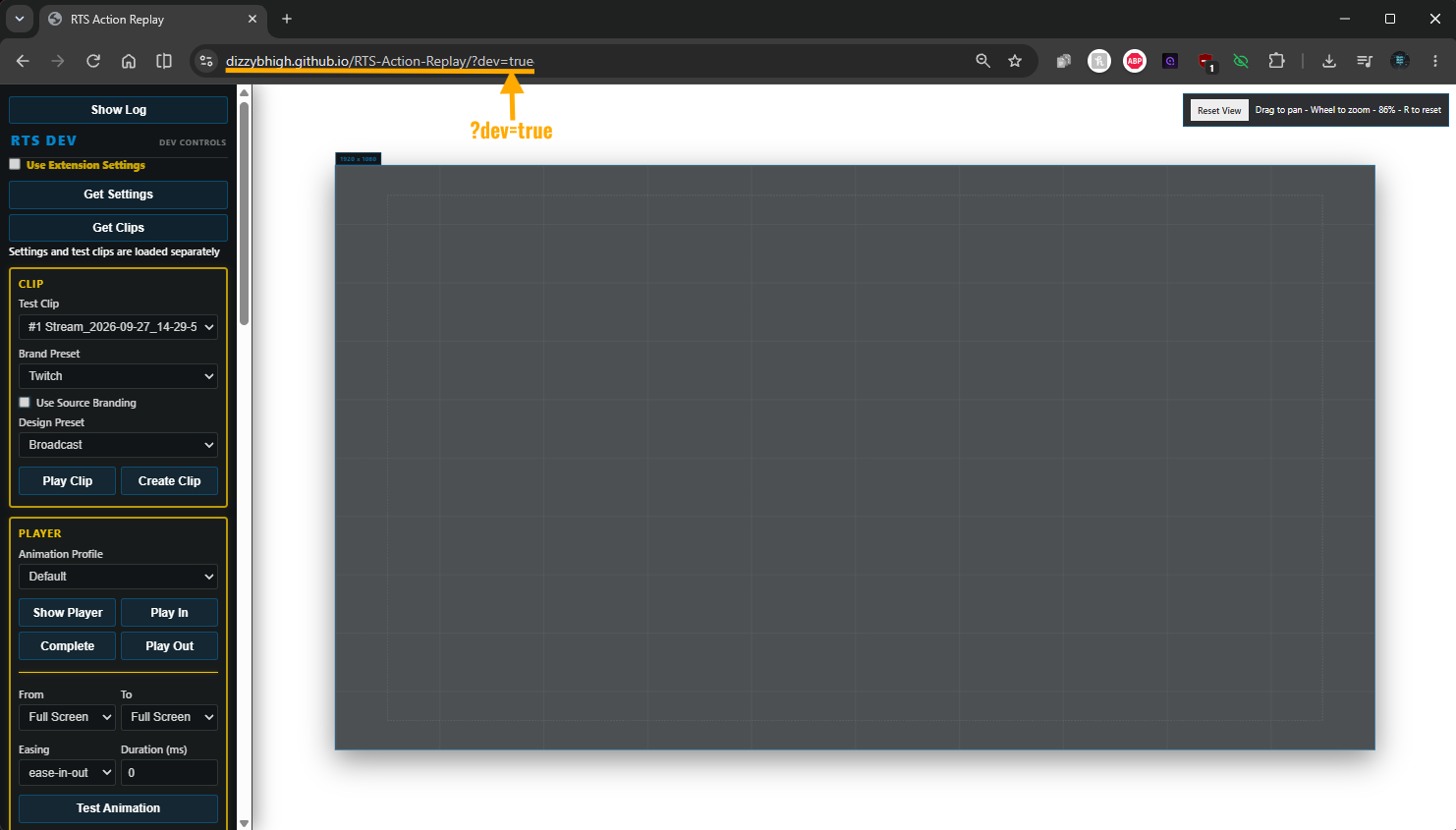This screenshot has height=830, width=1456.
Task: Toggle the browser side panel
Action: (164, 61)
